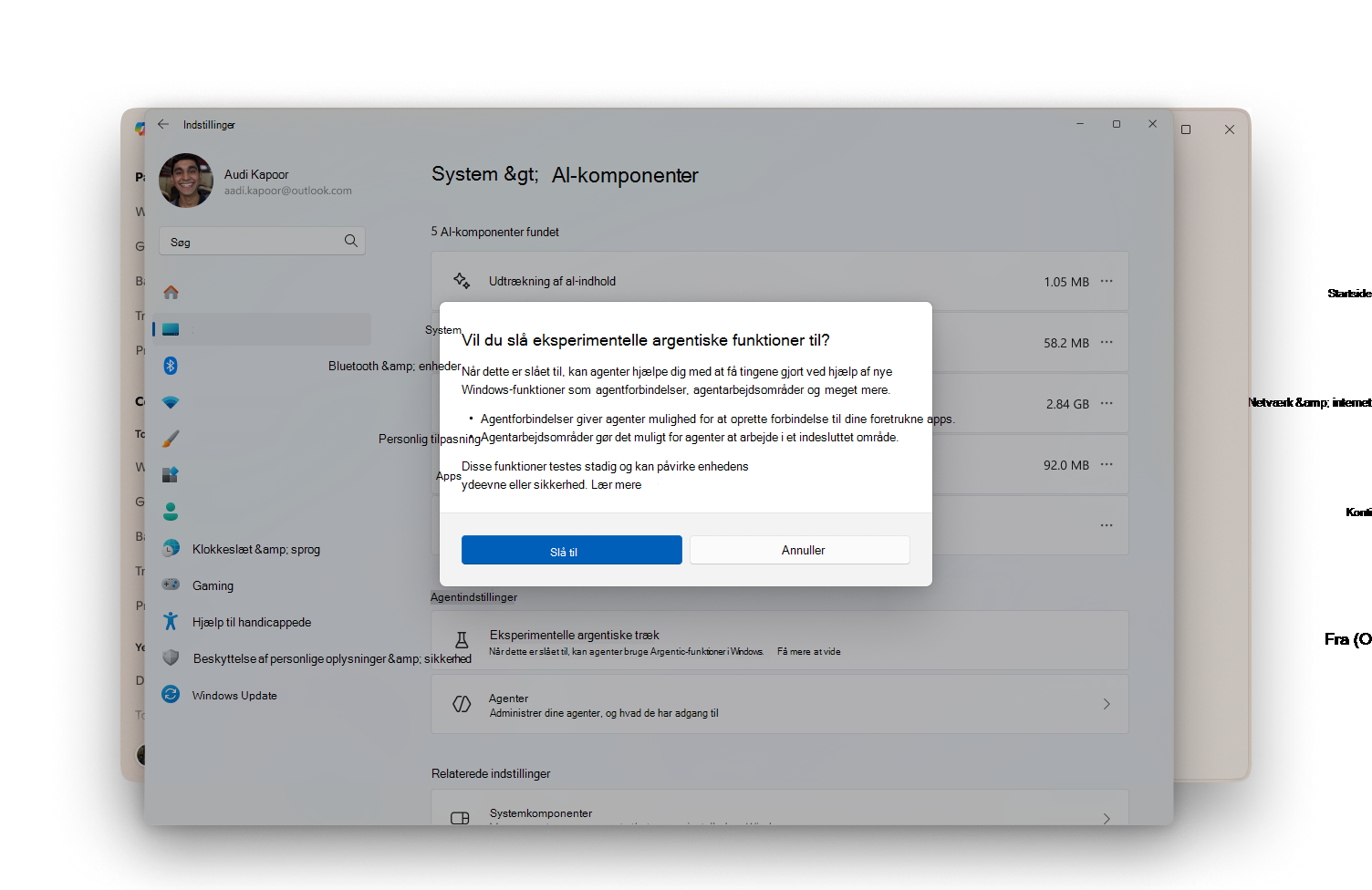Select Beskyttelse af personlige oplysninger & sikkerhed
This screenshot has height=890, width=1372.
point(332,658)
